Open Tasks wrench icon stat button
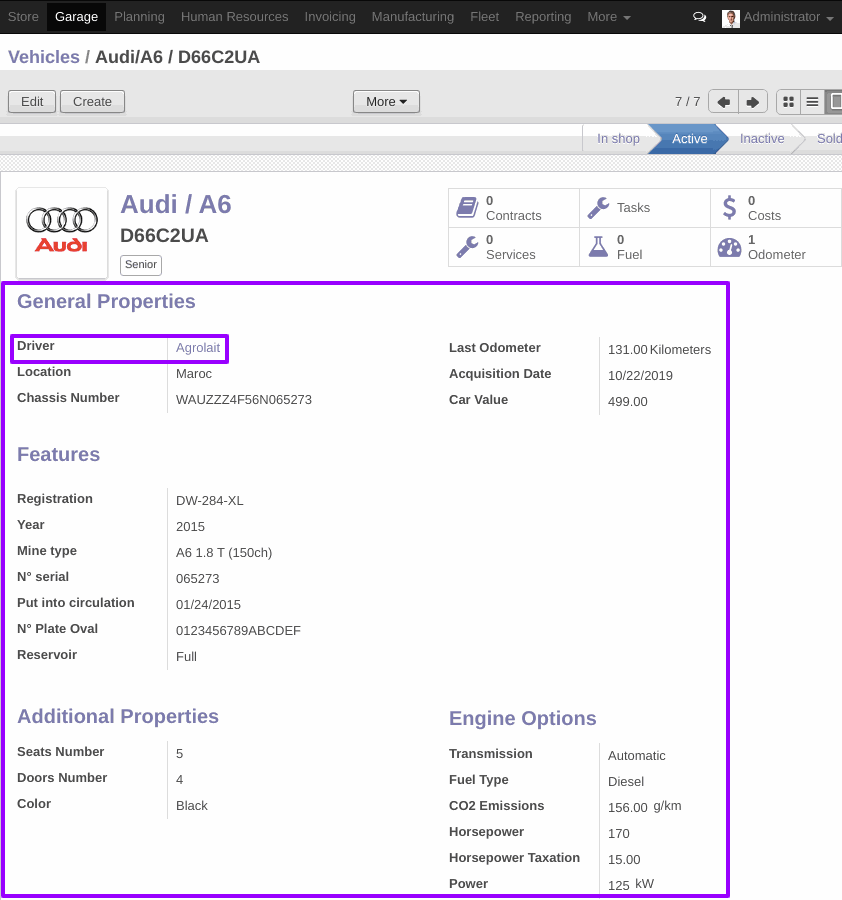This screenshot has width=842, height=900. click(645, 208)
